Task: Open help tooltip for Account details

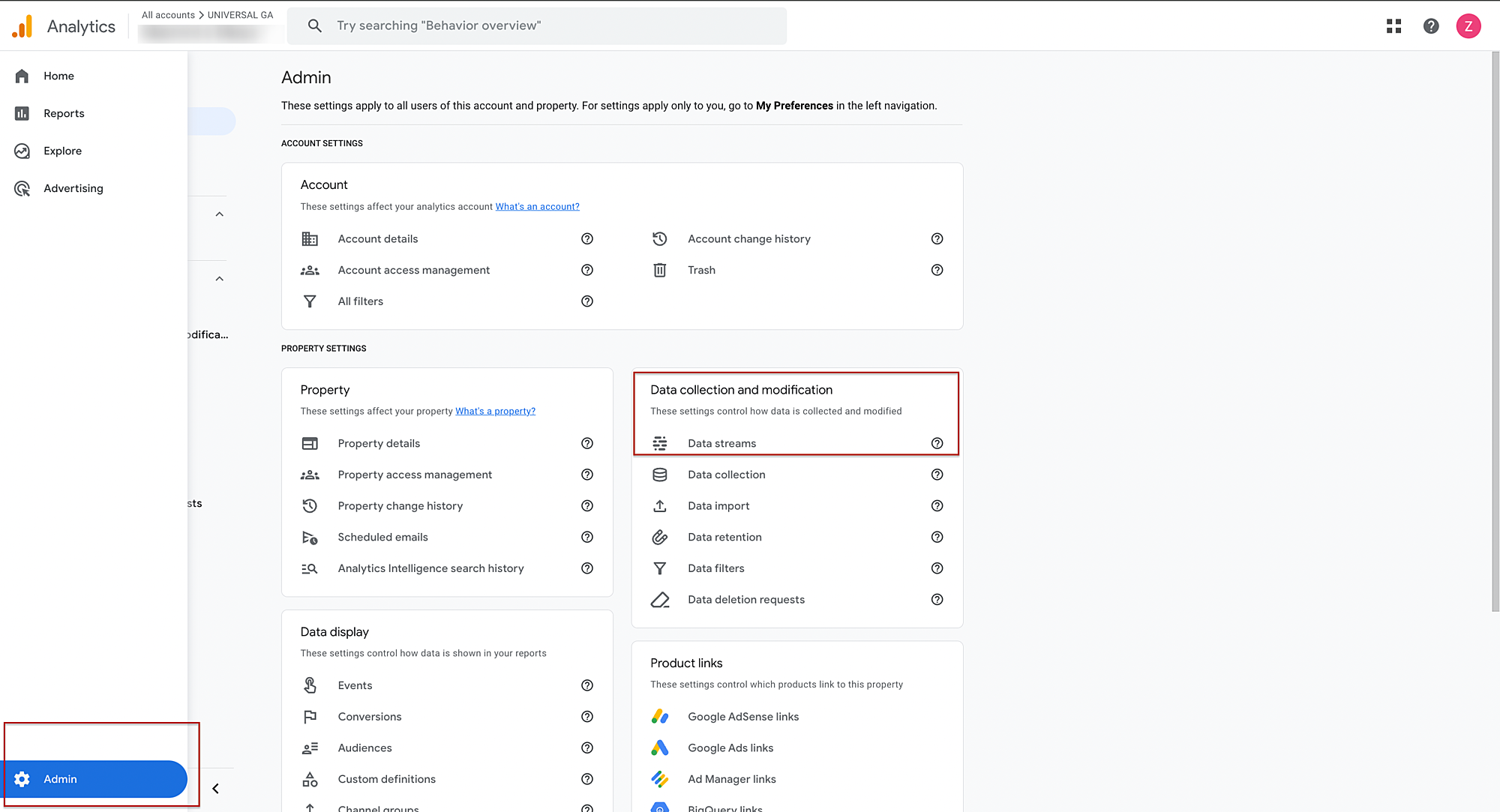Action: 587,238
